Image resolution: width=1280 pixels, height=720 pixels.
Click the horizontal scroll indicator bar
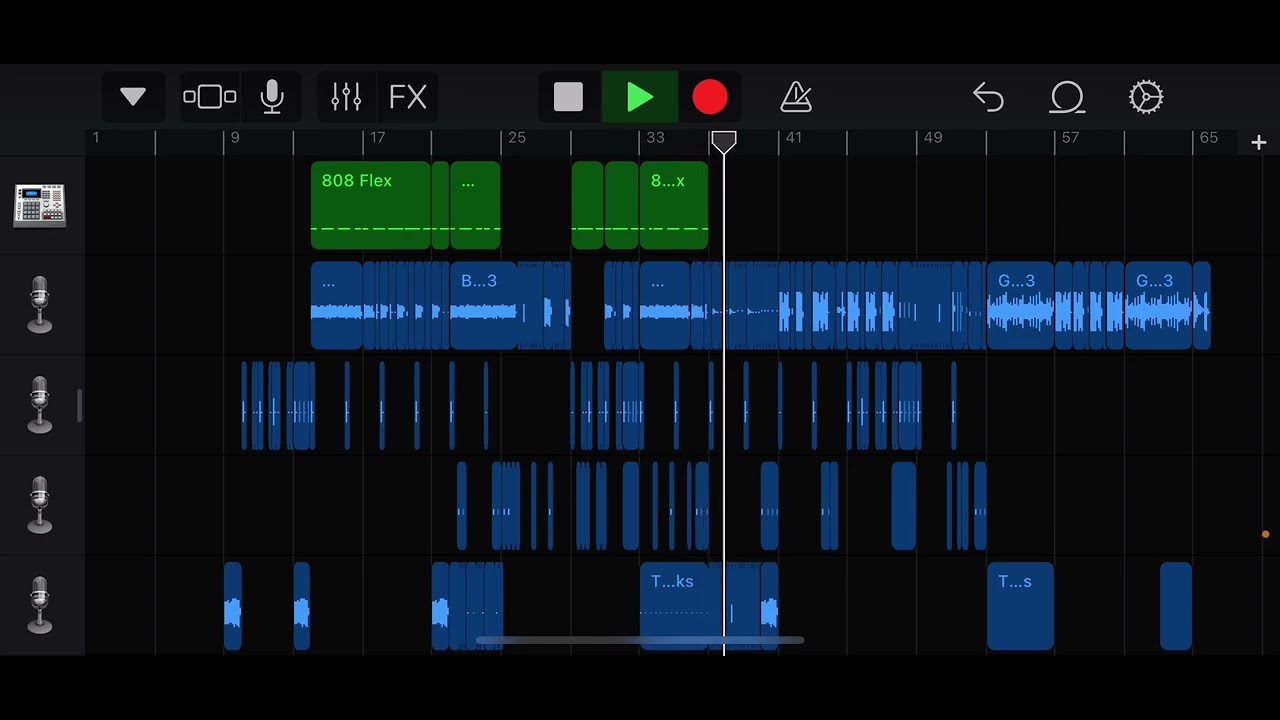pos(640,641)
